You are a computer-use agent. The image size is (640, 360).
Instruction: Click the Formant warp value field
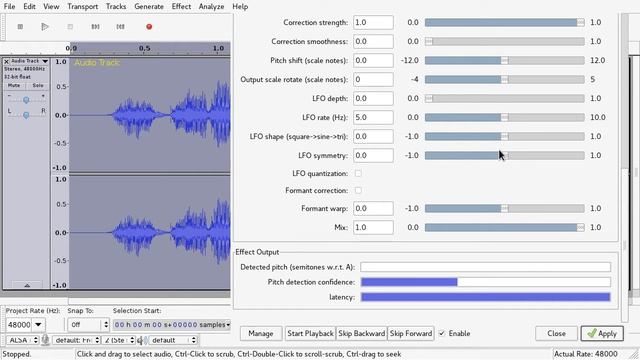[x=373, y=208]
